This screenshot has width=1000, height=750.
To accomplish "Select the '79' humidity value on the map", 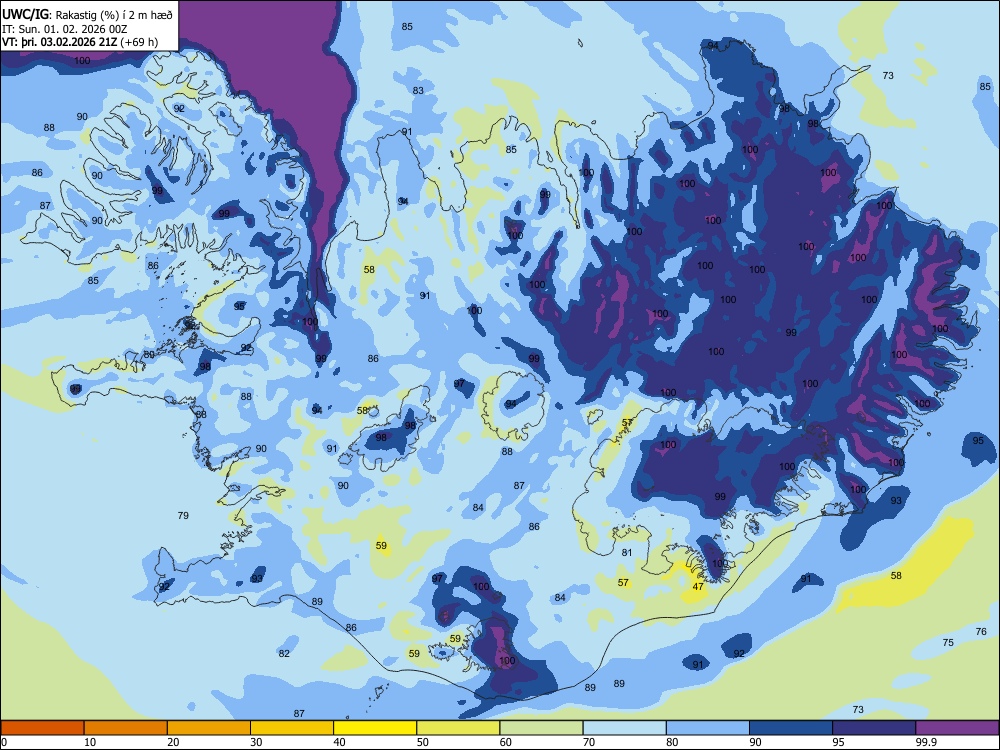I will click(x=183, y=515).
